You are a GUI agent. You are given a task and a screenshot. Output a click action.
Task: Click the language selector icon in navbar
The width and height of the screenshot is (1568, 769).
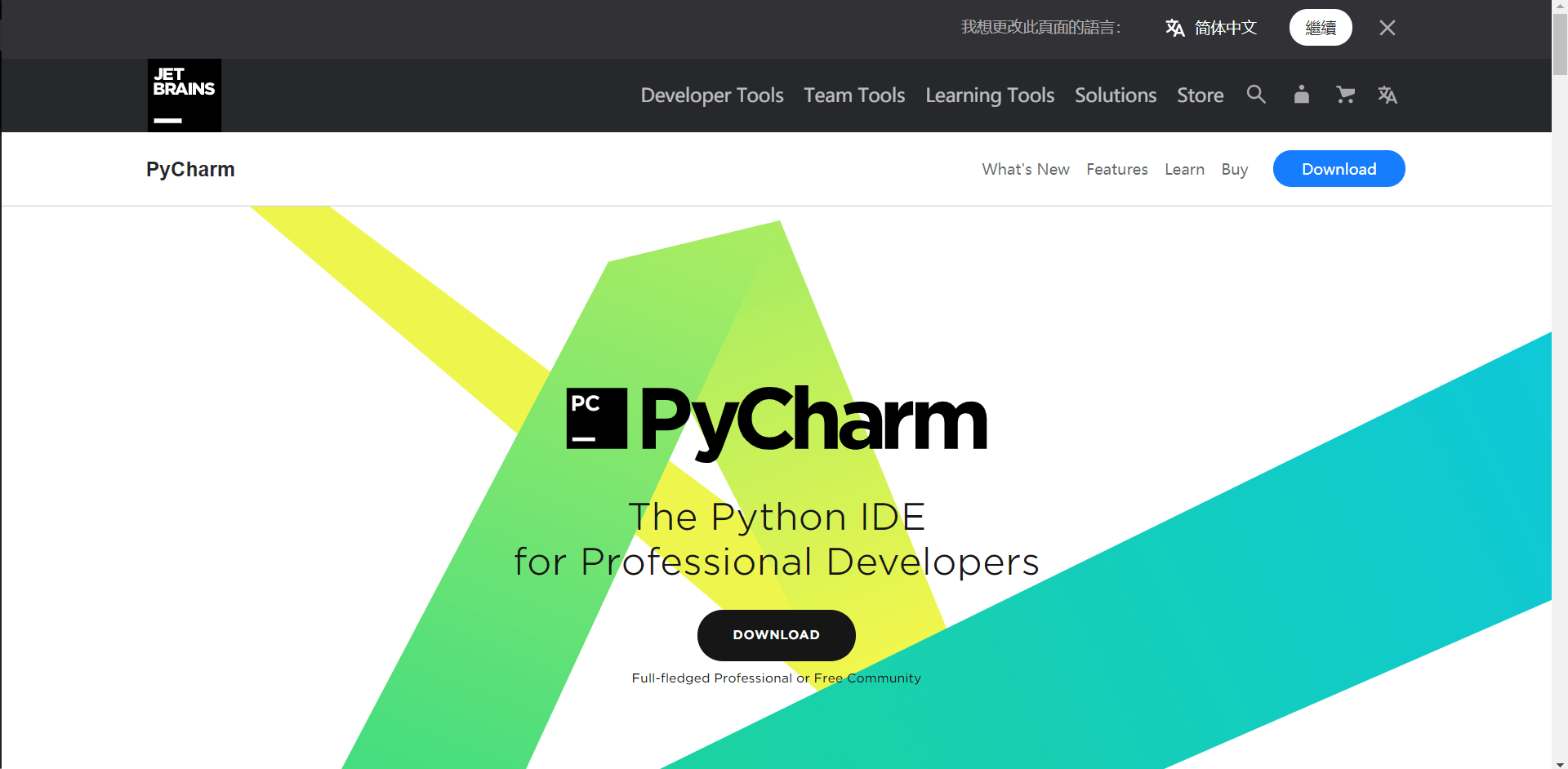click(x=1388, y=95)
